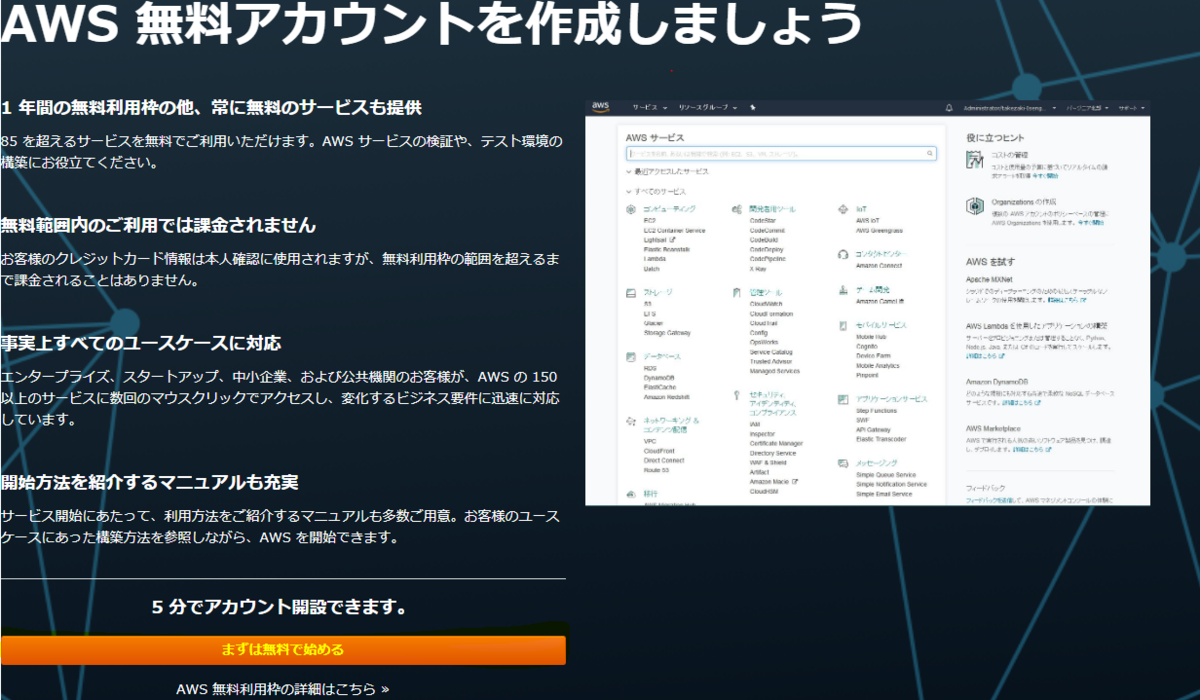Select Route 53 under networking

(657, 470)
